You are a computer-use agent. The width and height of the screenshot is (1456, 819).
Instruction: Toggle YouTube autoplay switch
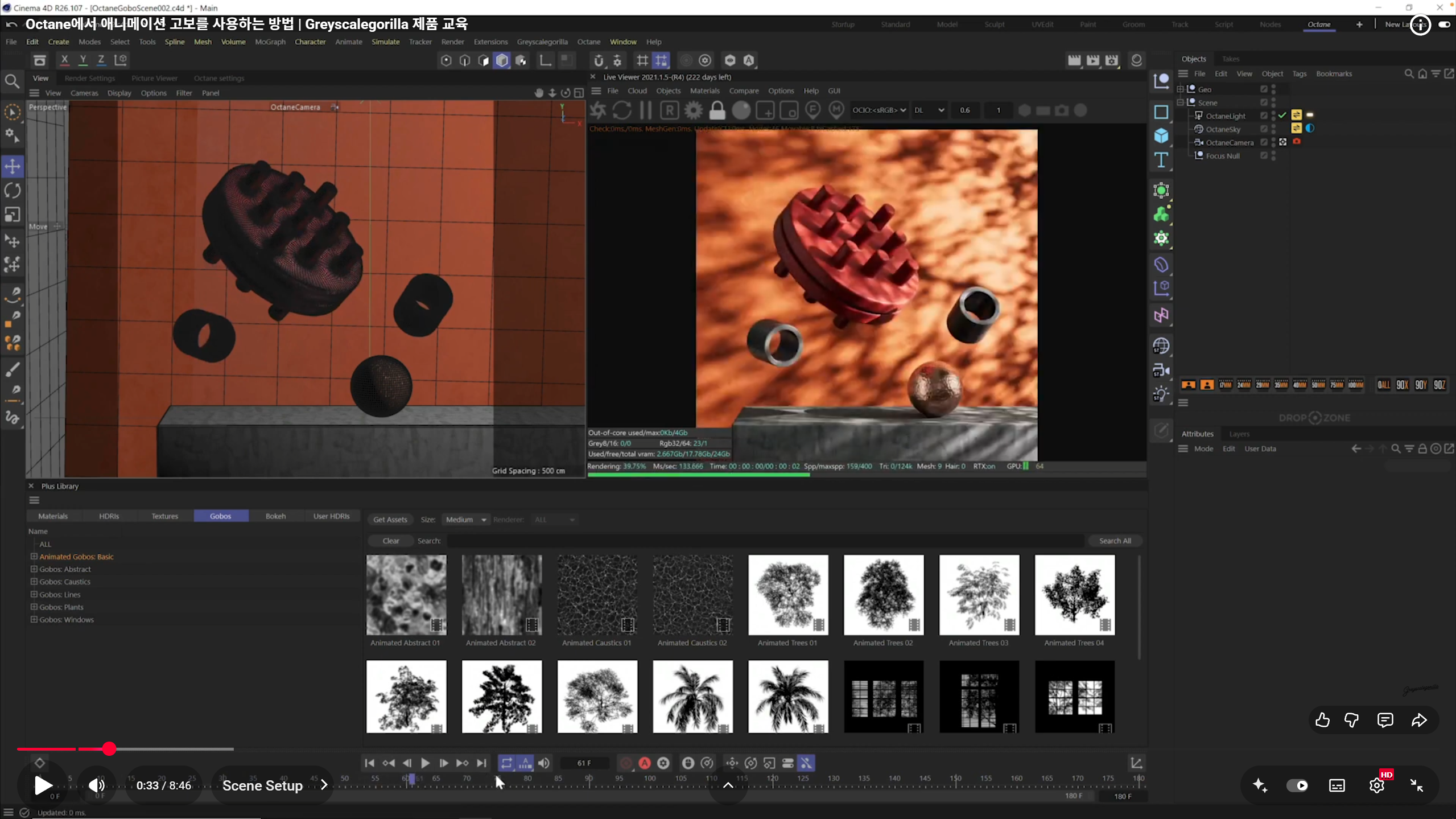1297,785
